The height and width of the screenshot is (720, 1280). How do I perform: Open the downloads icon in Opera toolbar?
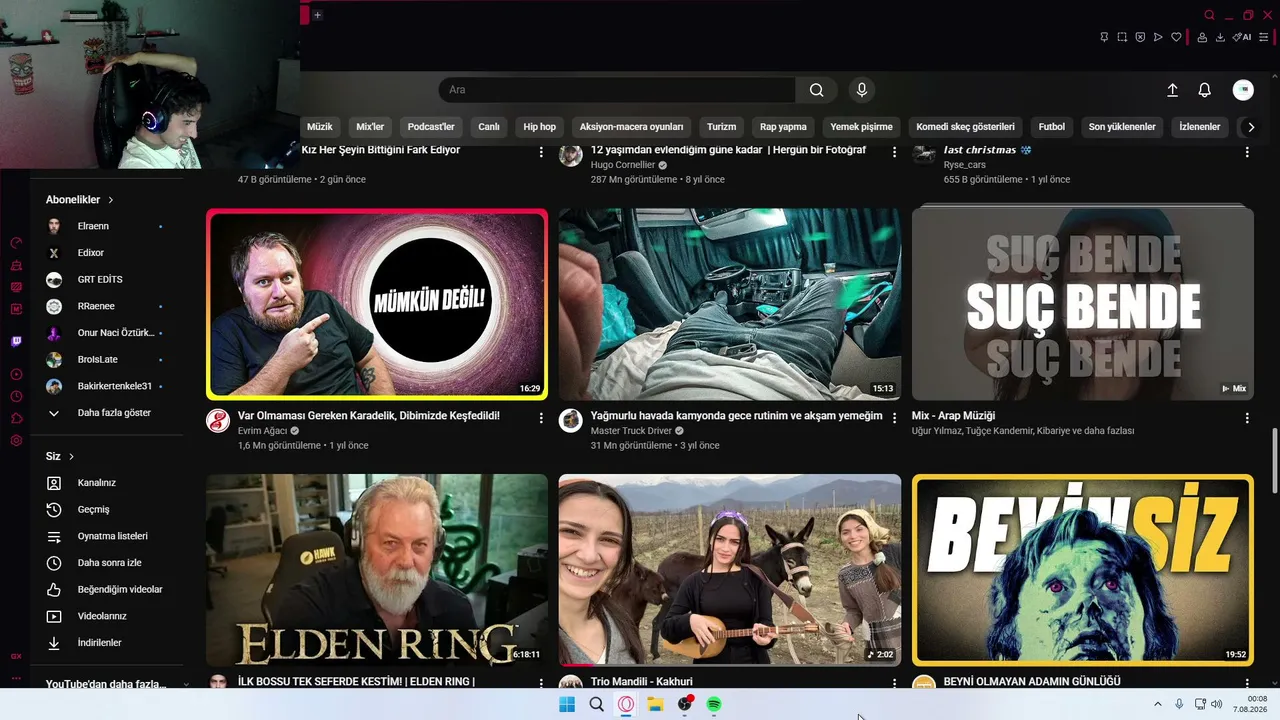(1220, 37)
